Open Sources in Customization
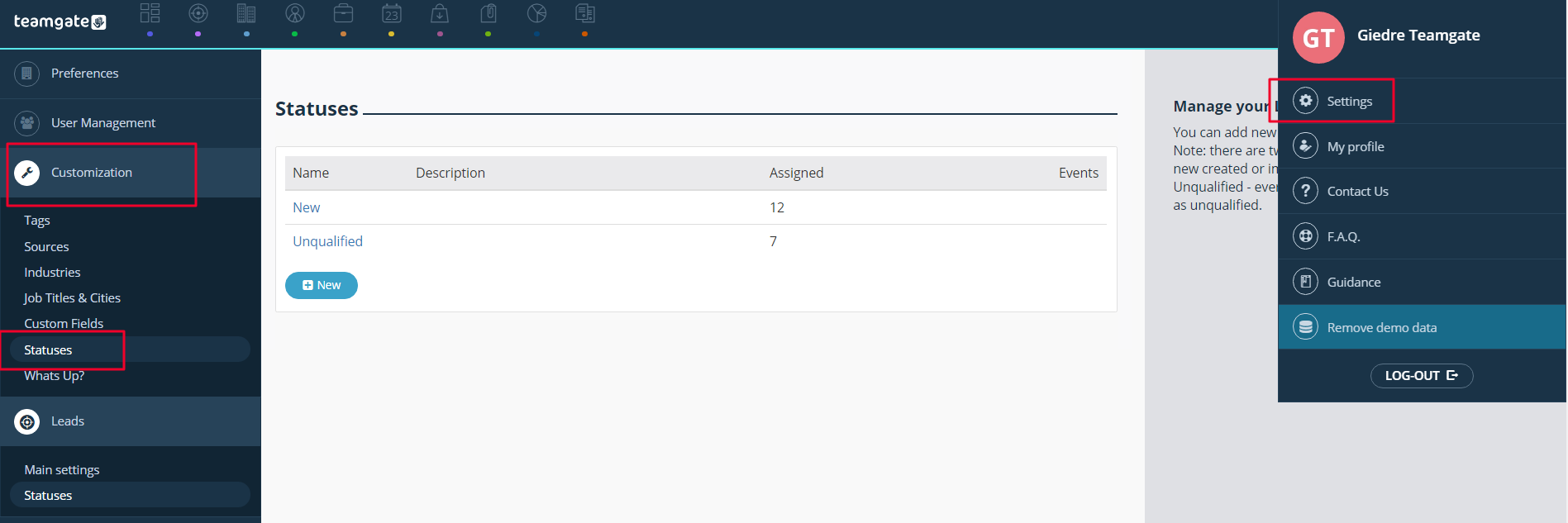This screenshot has height=523, width=1568. coord(46,246)
